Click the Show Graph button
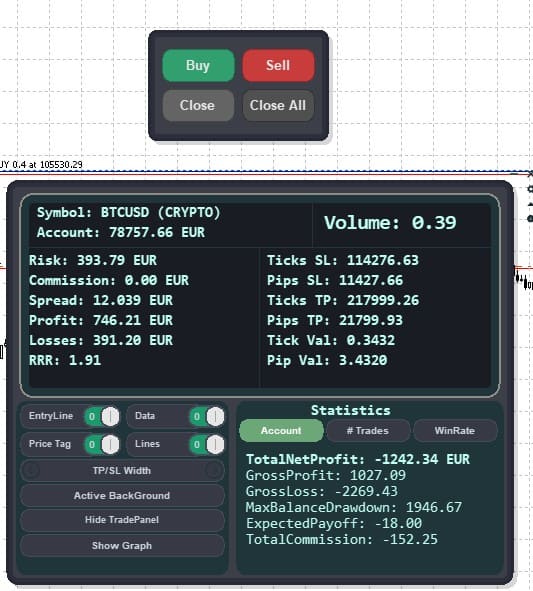This screenshot has width=533, height=591. coord(122,546)
